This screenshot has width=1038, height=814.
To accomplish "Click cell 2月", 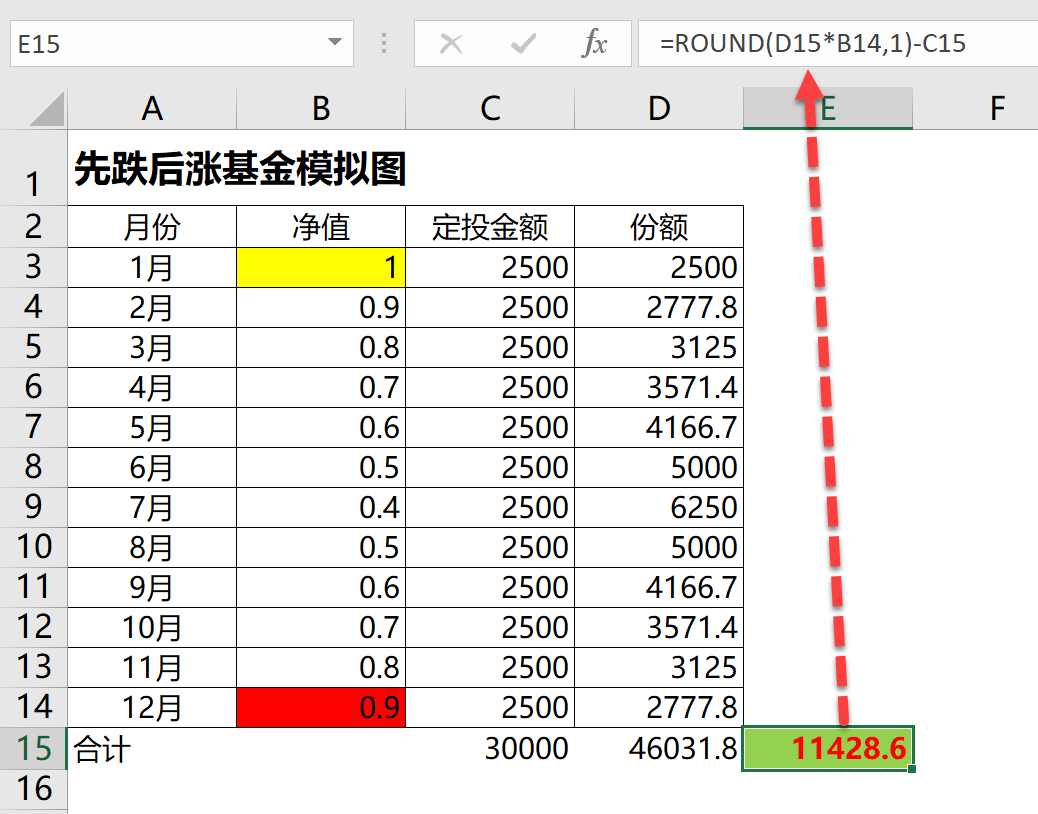I will 152,308.
